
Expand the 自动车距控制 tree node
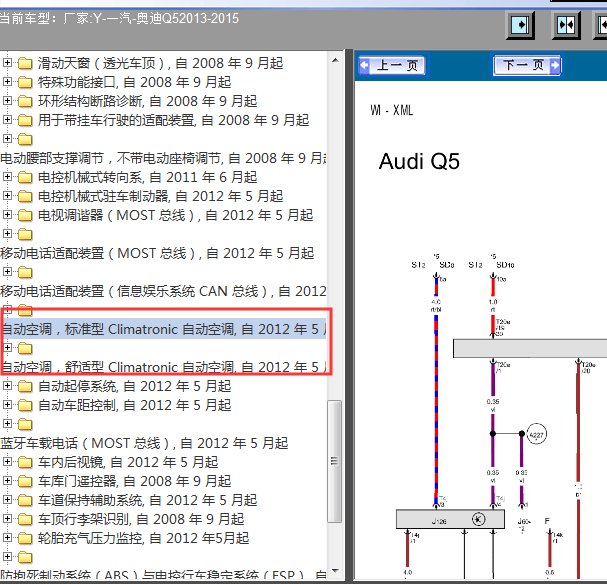point(7,404)
